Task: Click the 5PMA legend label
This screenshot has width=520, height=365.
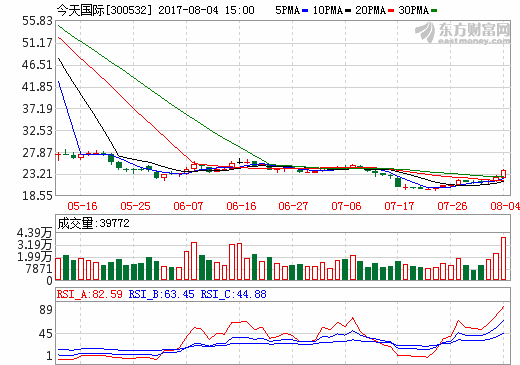Action: (x=287, y=10)
